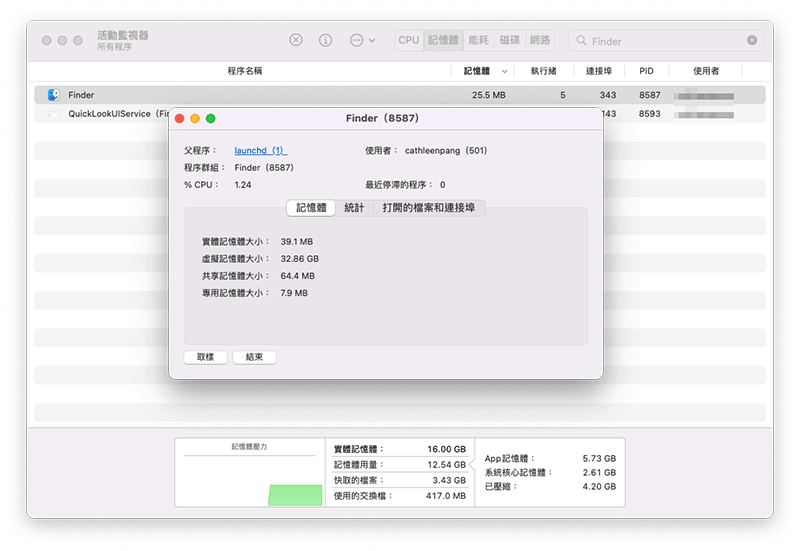
Task: Click the 7.9 MB private memory value
Action: [x=294, y=293]
